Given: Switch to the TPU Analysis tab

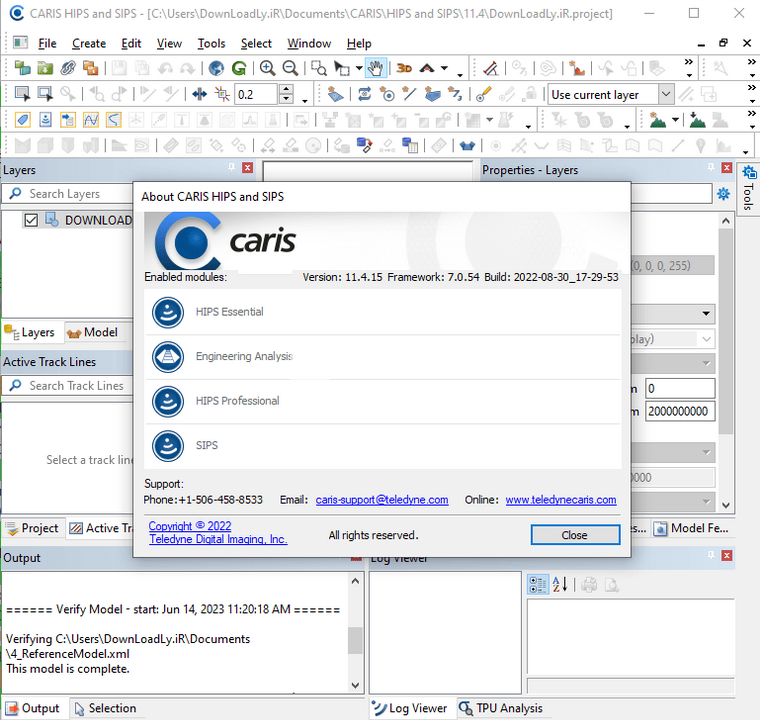Looking at the screenshot, I should pos(501,708).
